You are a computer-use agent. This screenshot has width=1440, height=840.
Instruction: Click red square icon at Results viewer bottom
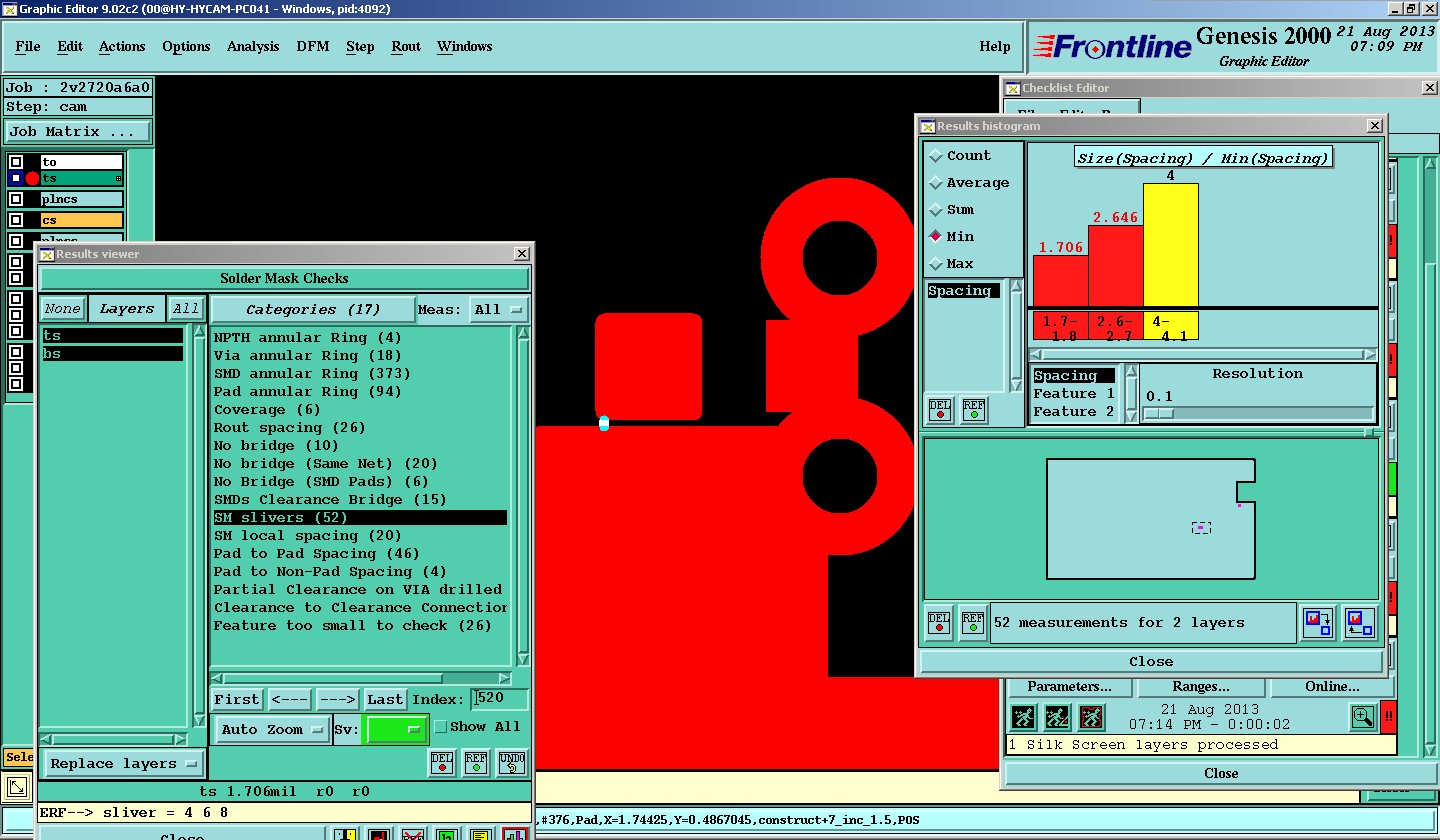click(x=379, y=835)
